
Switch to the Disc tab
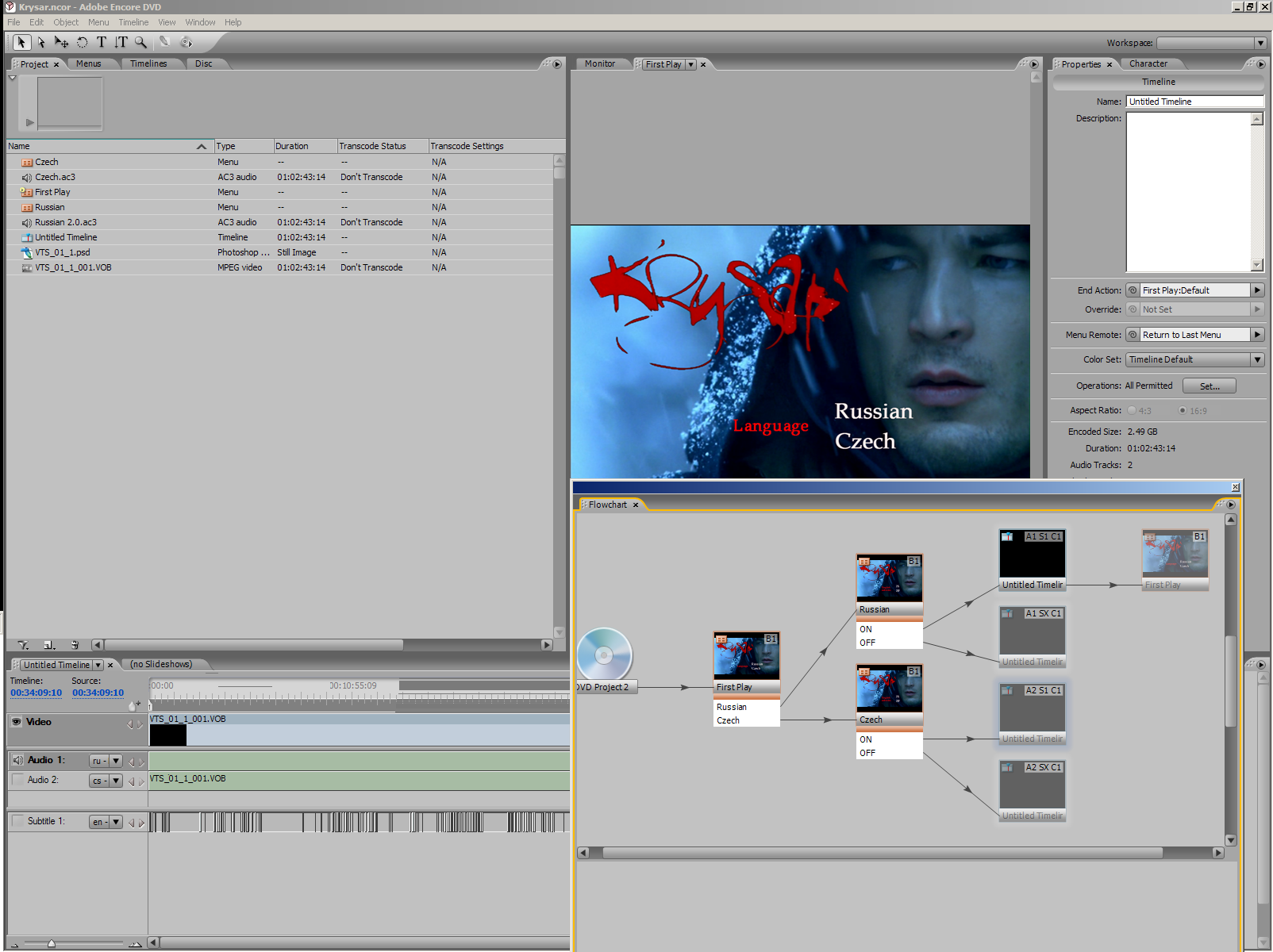(x=204, y=63)
